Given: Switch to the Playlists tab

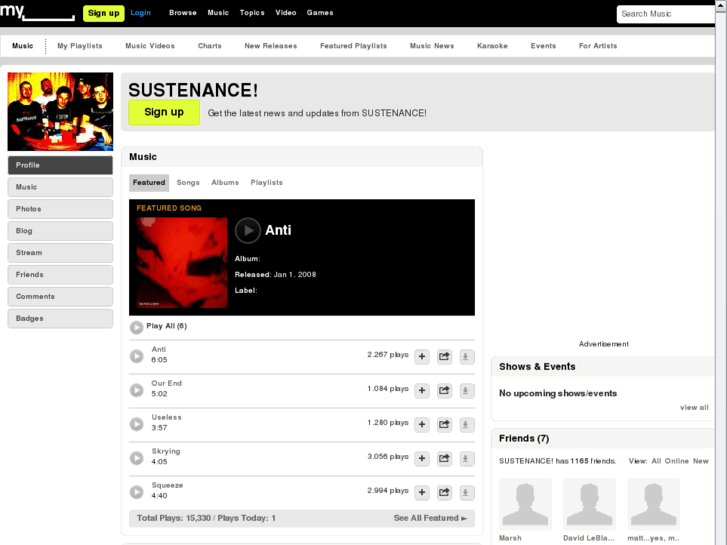Looking at the screenshot, I should coord(267,183).
